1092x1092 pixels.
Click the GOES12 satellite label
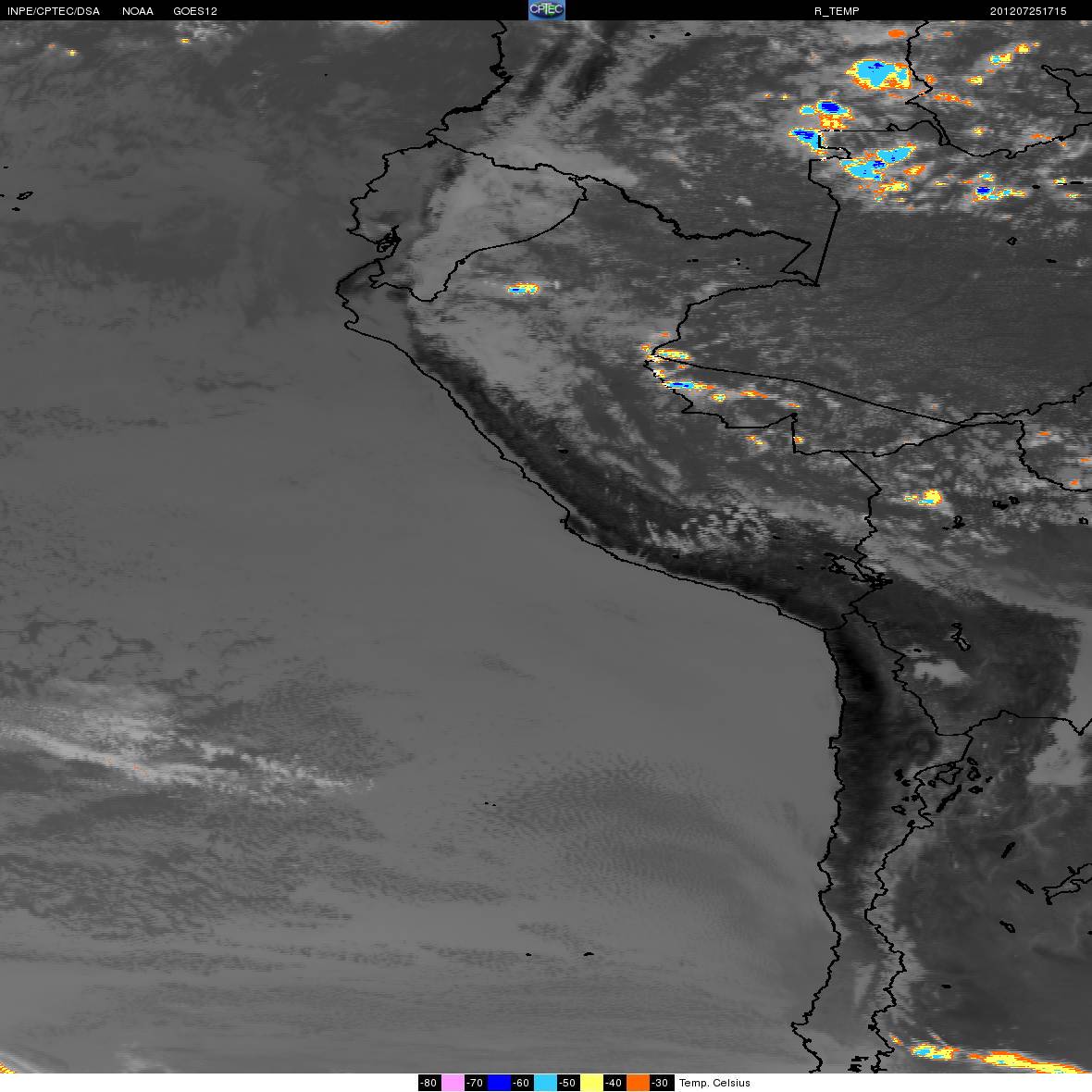(195, 11)
